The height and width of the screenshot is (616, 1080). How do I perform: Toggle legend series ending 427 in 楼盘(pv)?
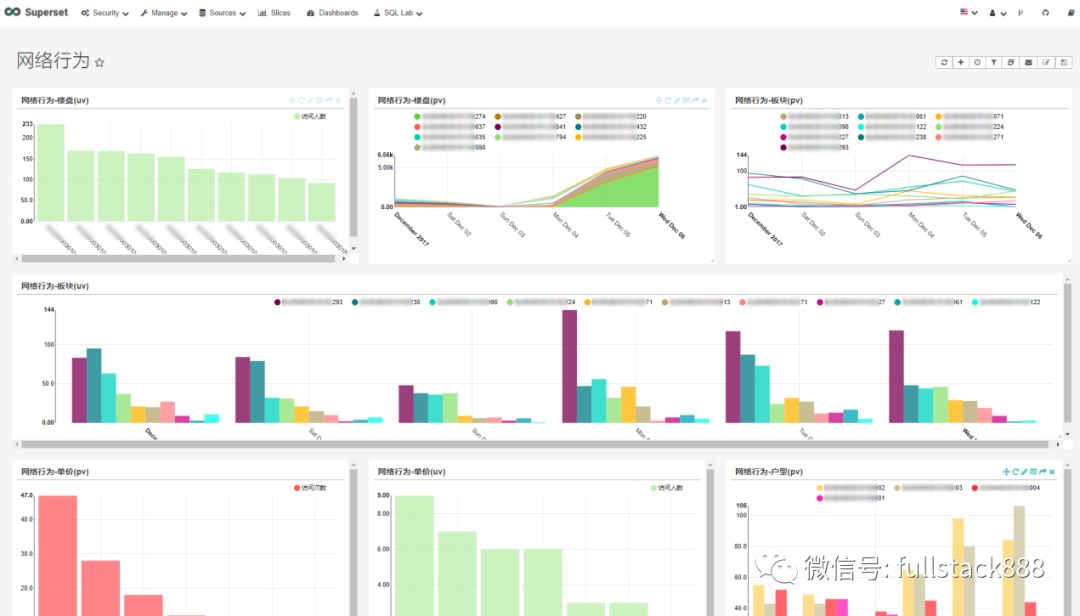[x=530, y=116]
